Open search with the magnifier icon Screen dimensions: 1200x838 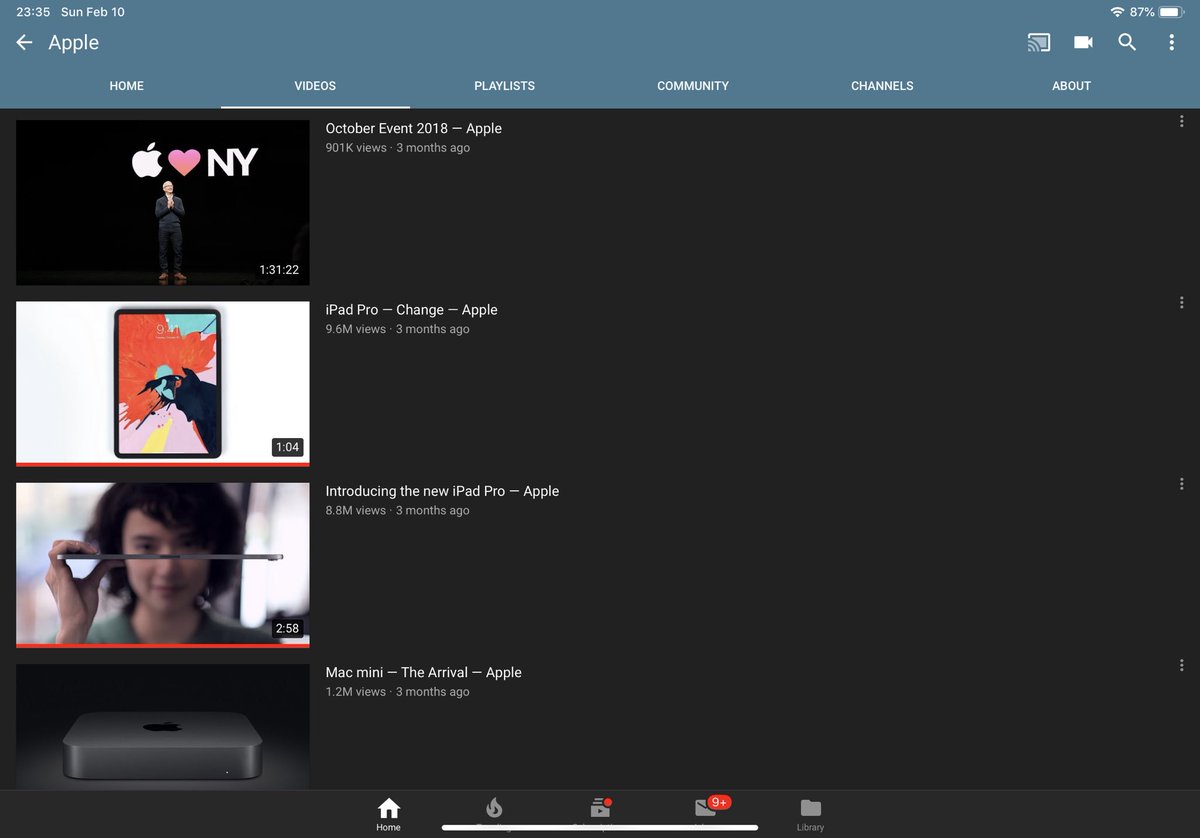(1127, 42)
